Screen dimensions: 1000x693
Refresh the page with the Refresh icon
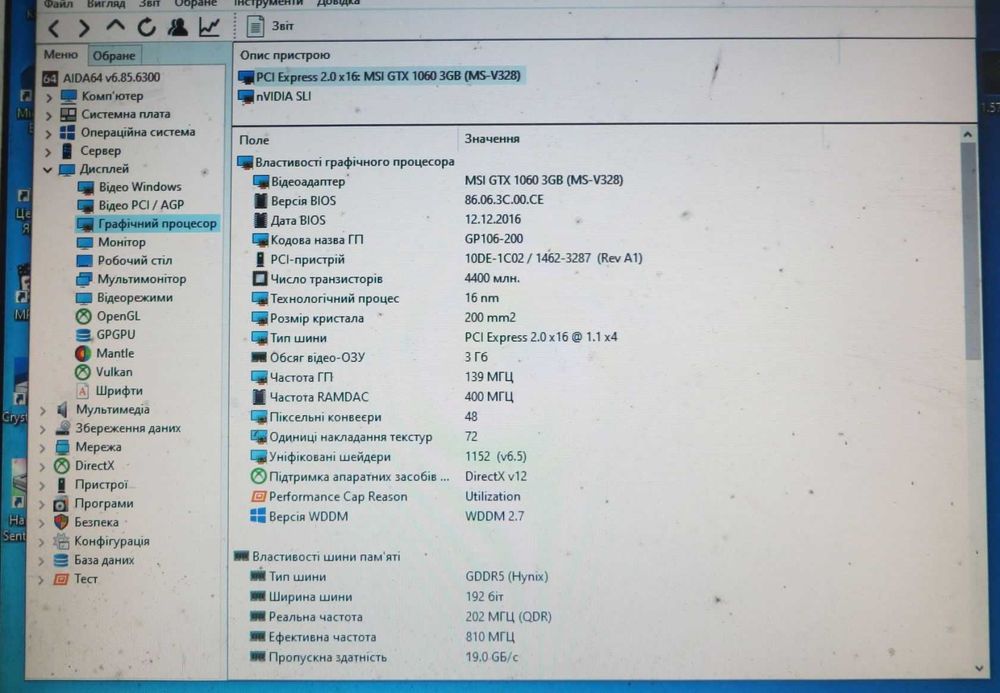(x=146, y=27)
